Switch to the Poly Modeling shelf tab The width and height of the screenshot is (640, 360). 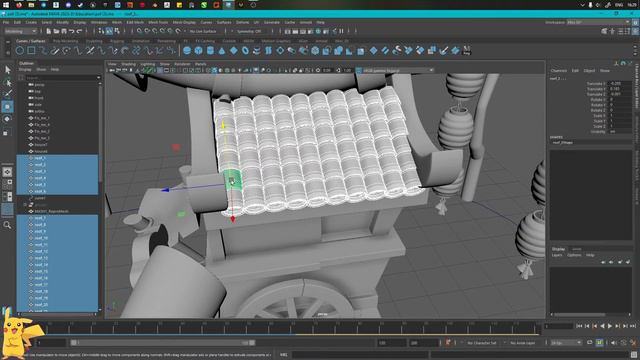(65, 41)
